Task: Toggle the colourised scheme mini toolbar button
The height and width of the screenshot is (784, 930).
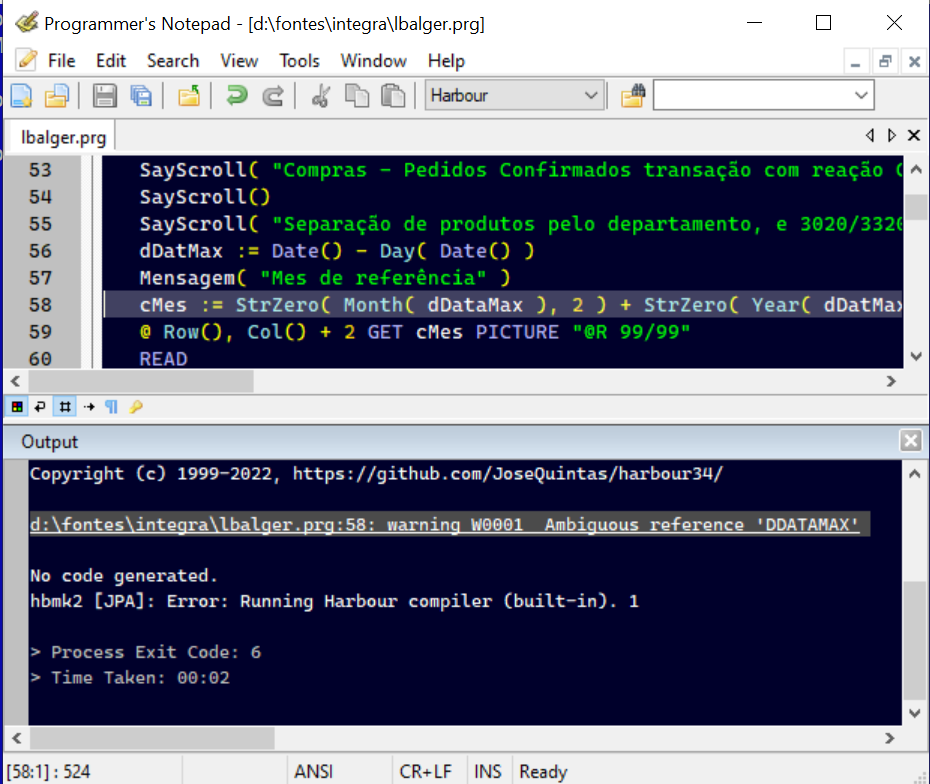Action: (x=17, y=407)
